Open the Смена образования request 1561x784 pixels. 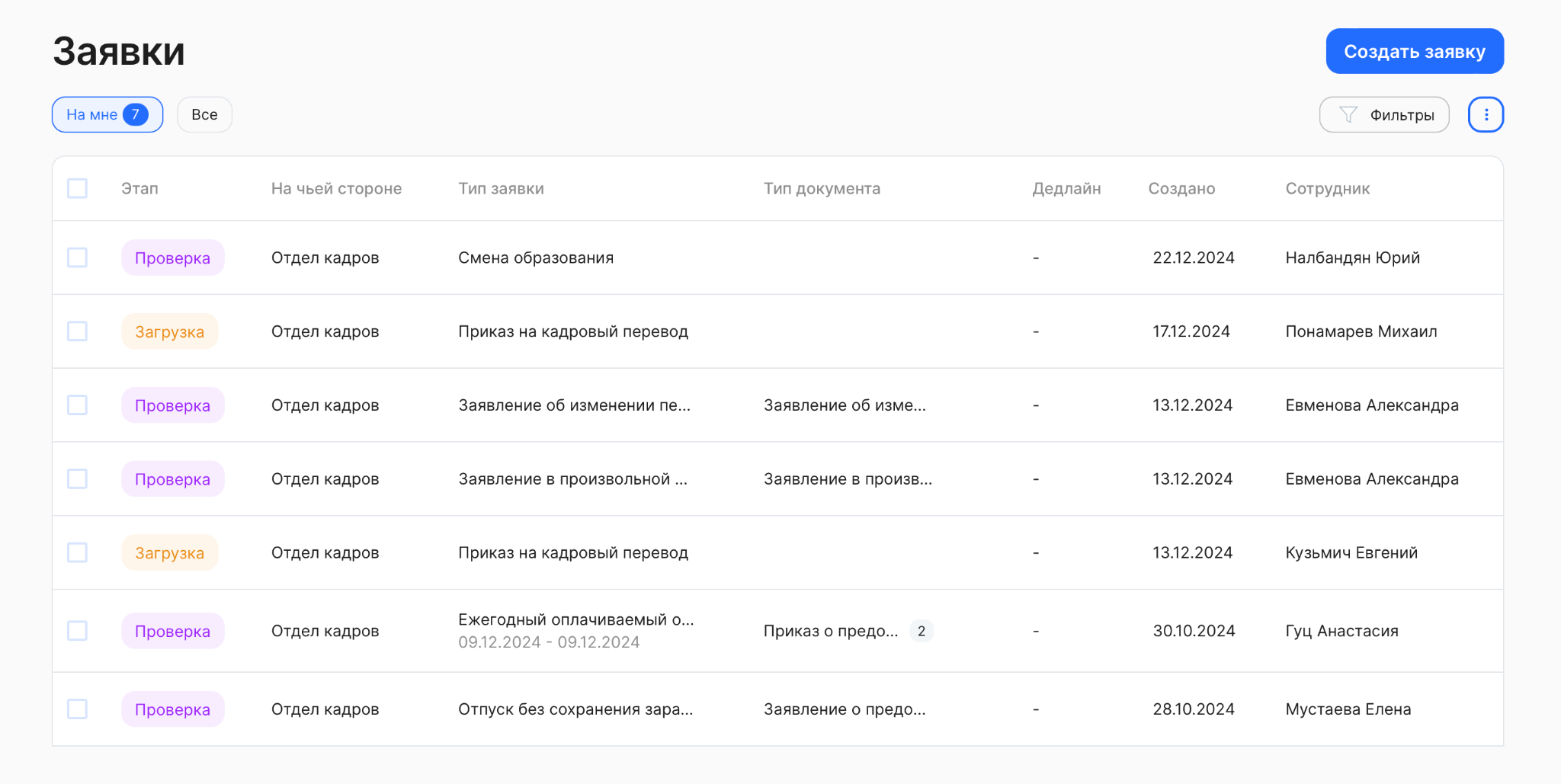(x=535, y=258)
